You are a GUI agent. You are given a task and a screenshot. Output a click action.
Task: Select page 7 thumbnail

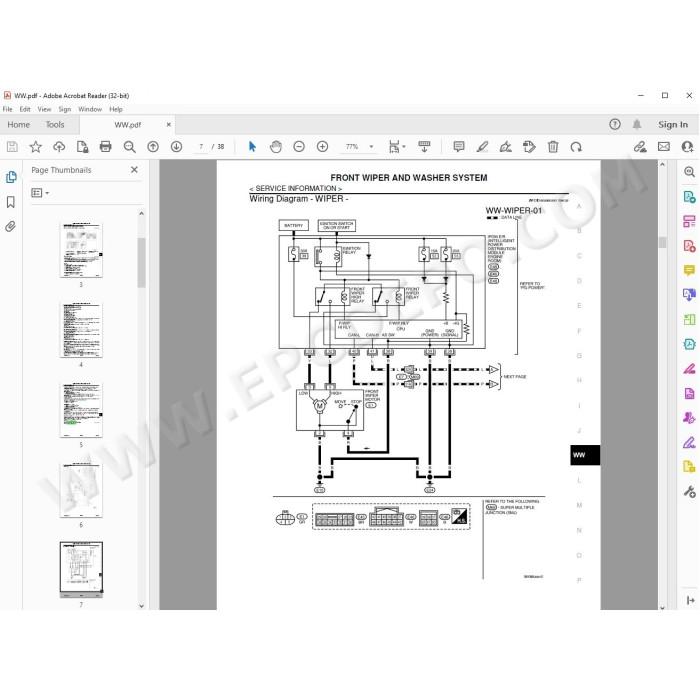[81, 570]
